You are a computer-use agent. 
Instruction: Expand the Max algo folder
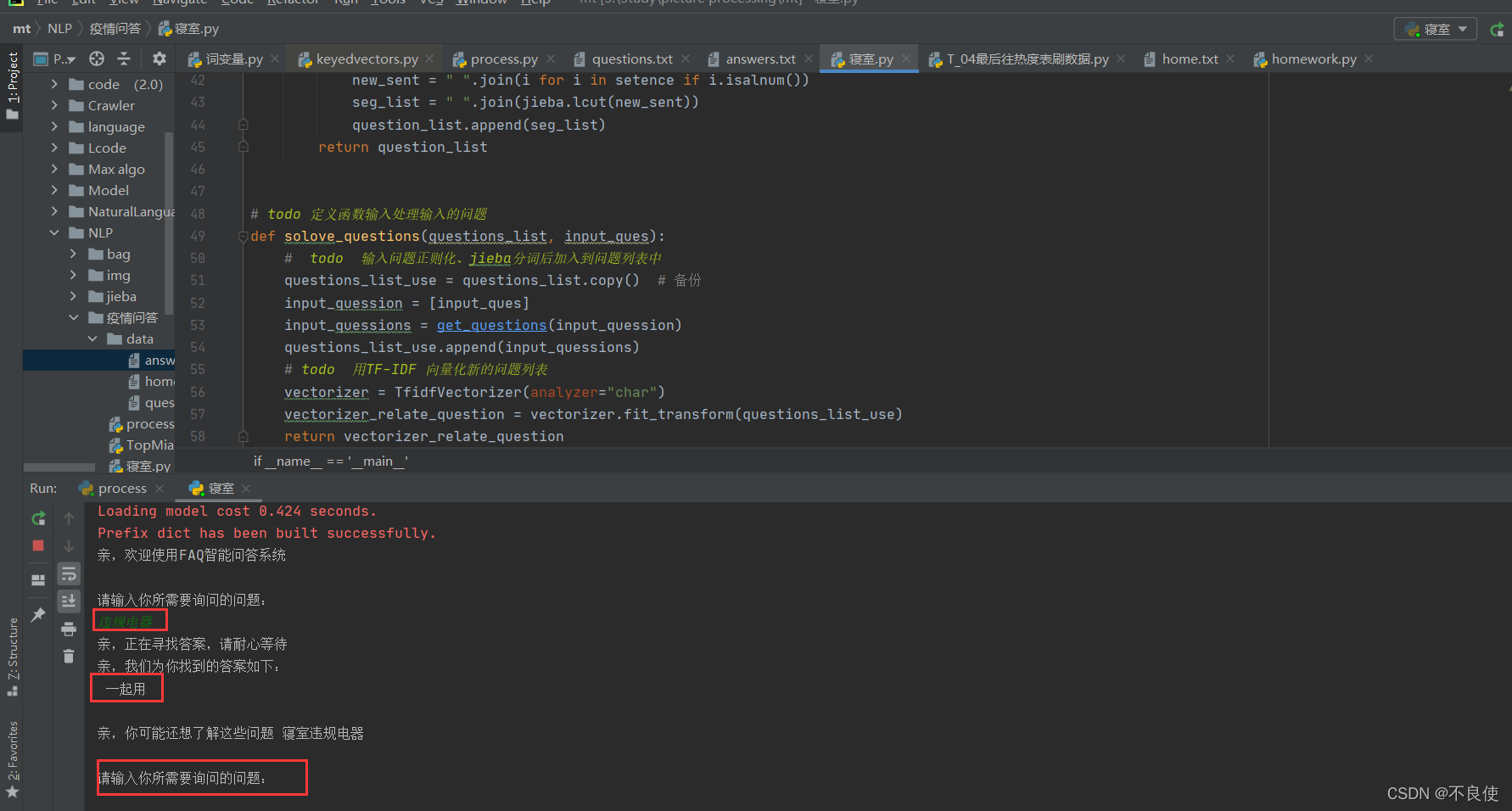pyautogui.click(x=54, y=169)
